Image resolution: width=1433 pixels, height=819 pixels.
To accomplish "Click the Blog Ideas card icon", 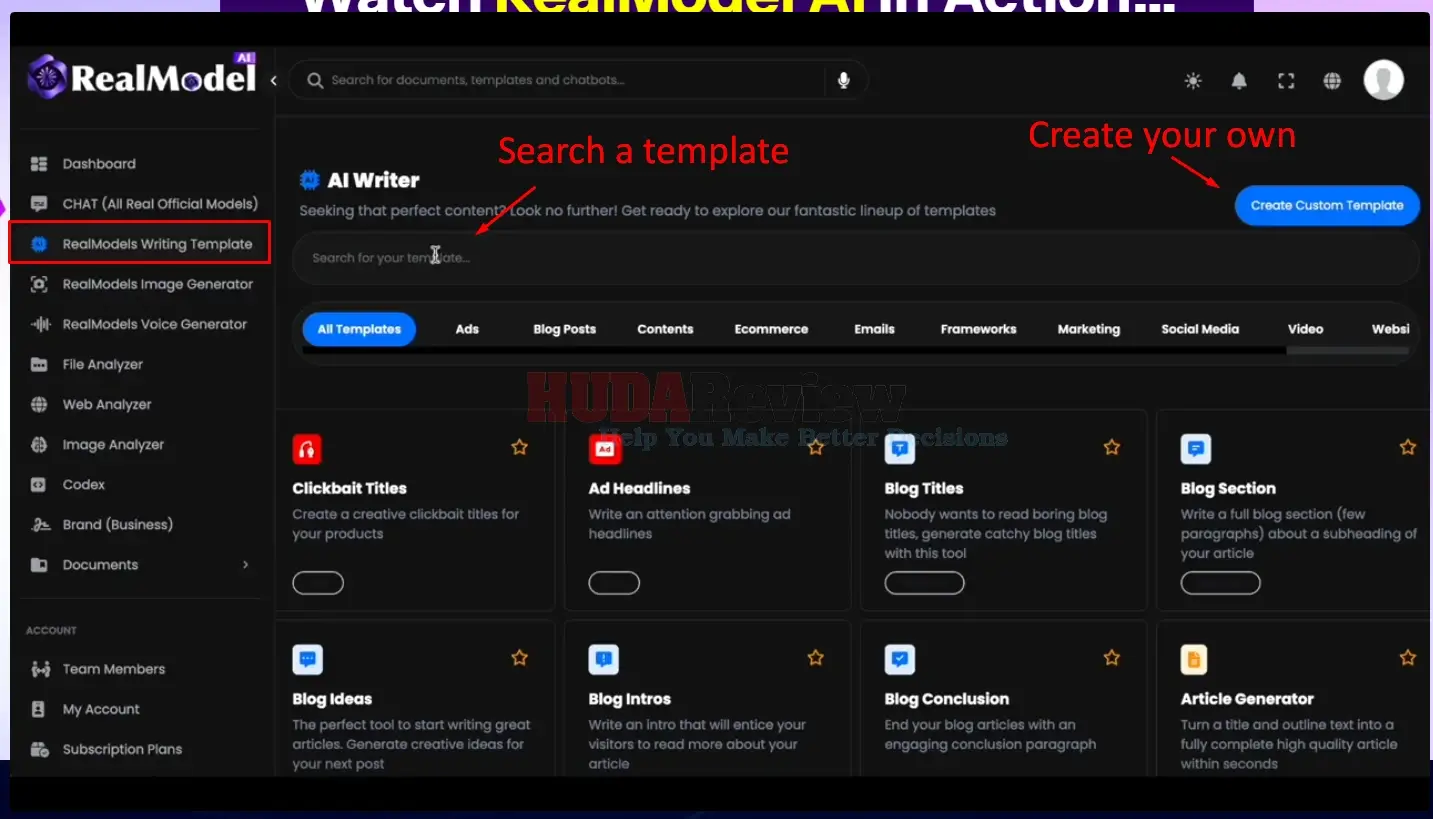I will click(x=307, y=659).
